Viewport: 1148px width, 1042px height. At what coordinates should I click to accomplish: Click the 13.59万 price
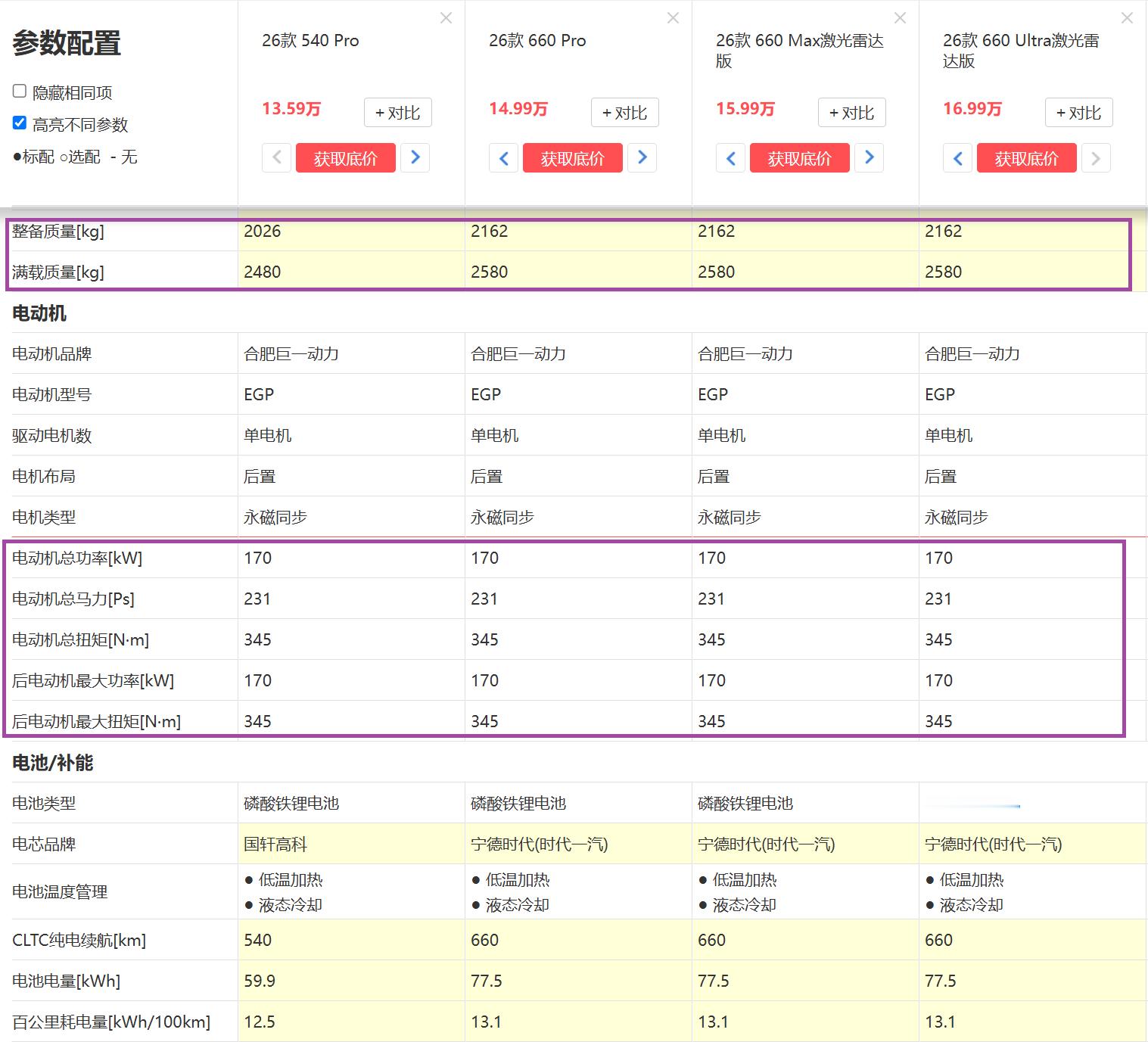click(x=291, y=109)
